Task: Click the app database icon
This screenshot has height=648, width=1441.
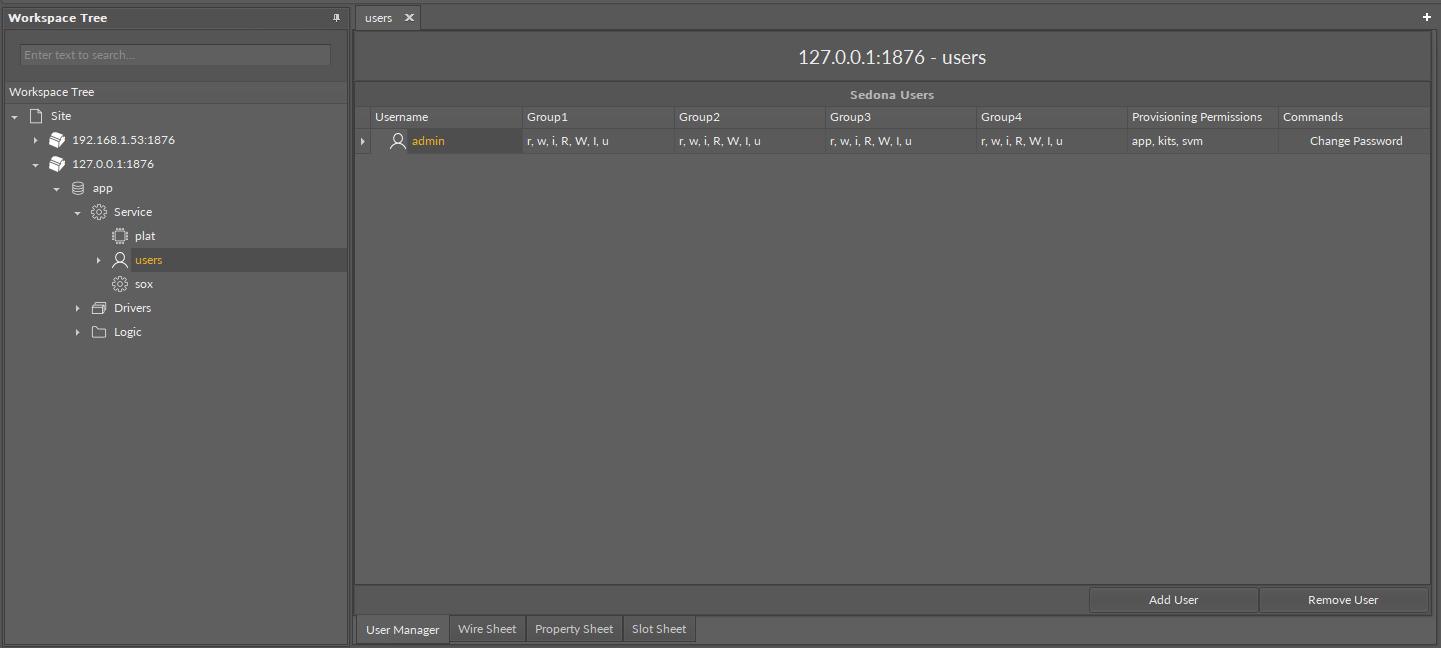Action: [x=78, y=188]
